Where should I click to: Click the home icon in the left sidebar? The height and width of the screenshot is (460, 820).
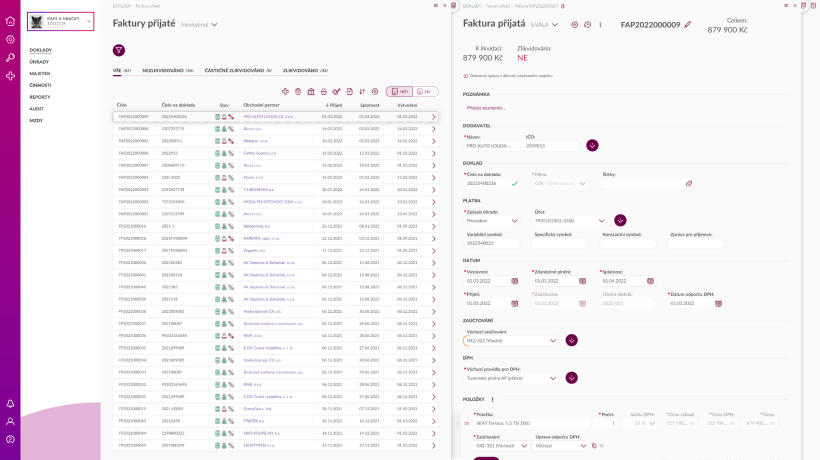[x=10, y=21]
